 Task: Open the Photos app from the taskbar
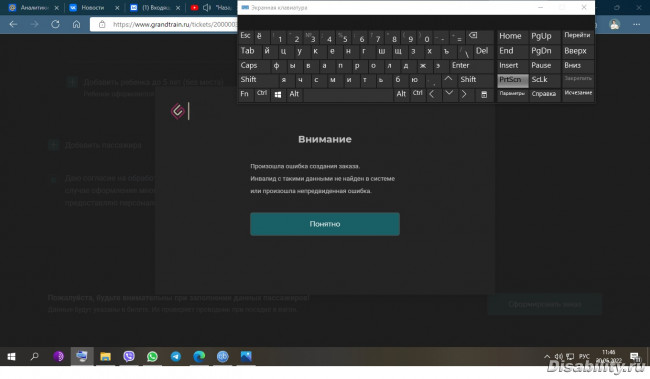[246, 356]
